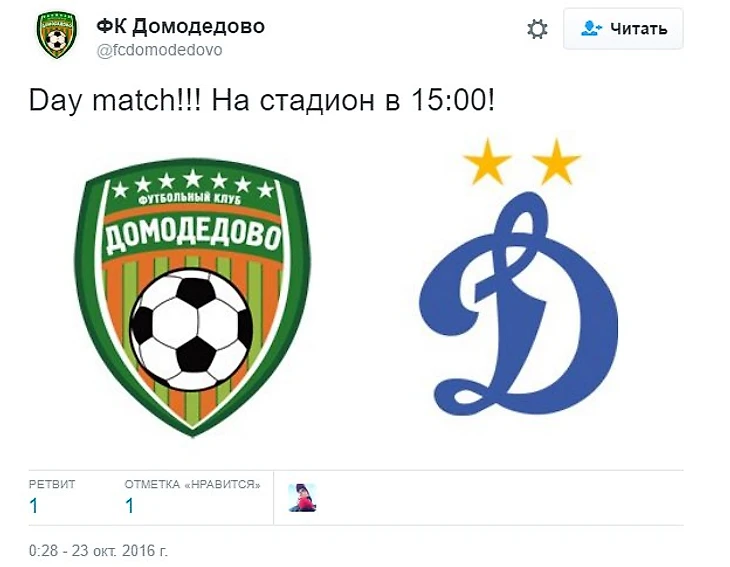
Task: Click the @fcdomodedovo handle
Action: (159, 50)
